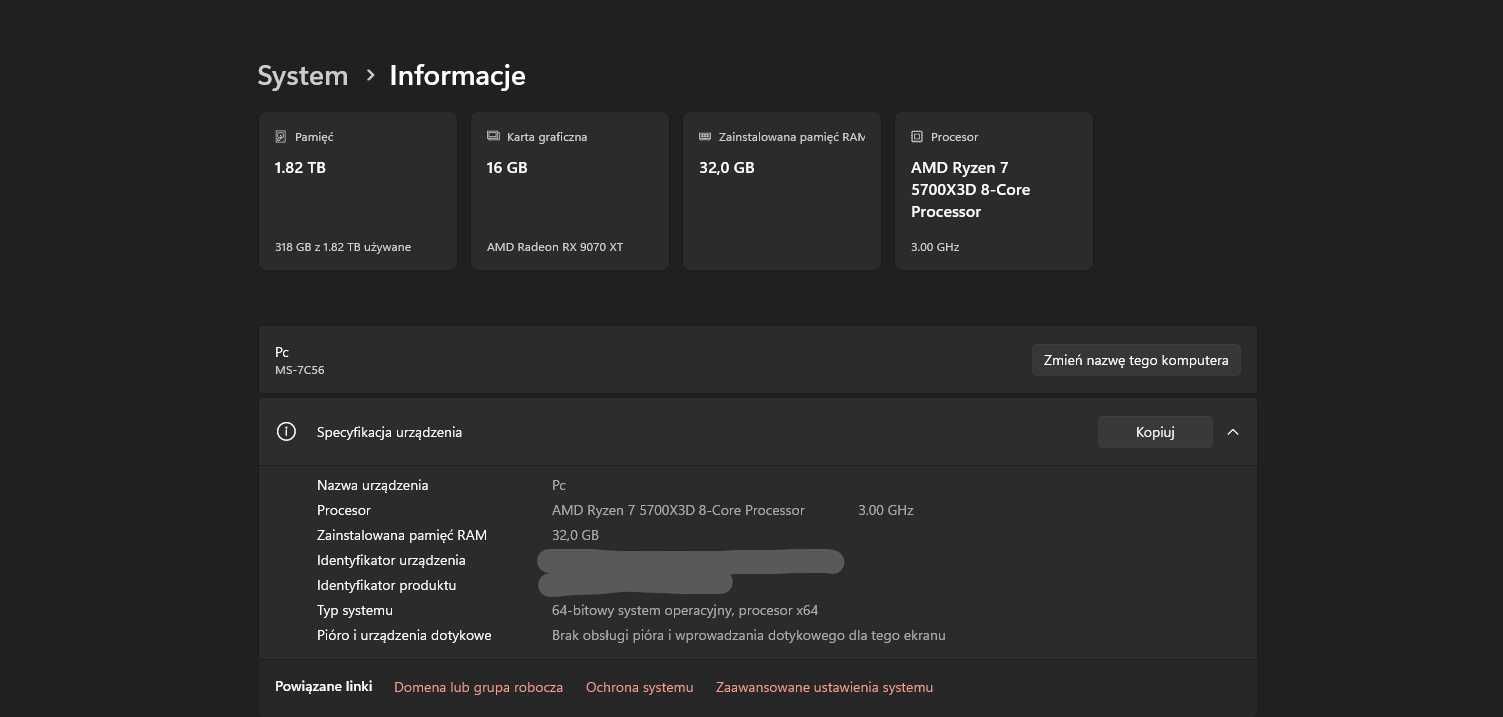Click AMD Ryzen 7 5700X3D title in processor card

click(970, 190)
